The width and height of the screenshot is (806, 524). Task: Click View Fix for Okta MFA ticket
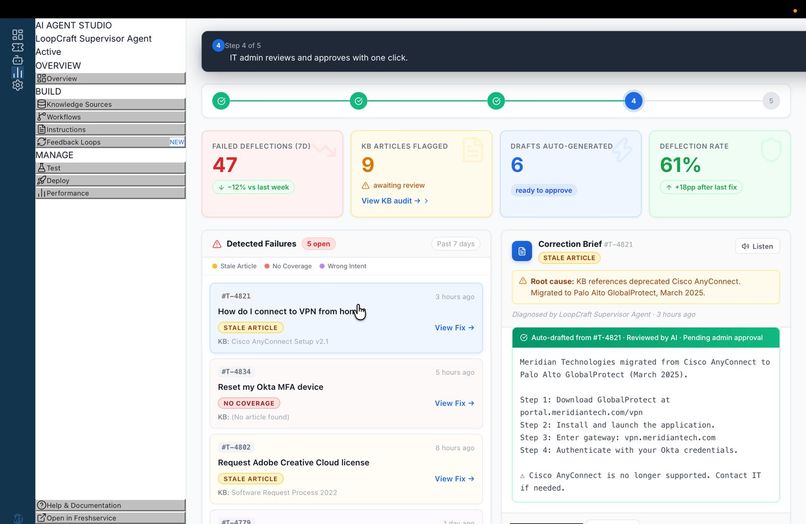pyautogui.click(x=454, y=403)
